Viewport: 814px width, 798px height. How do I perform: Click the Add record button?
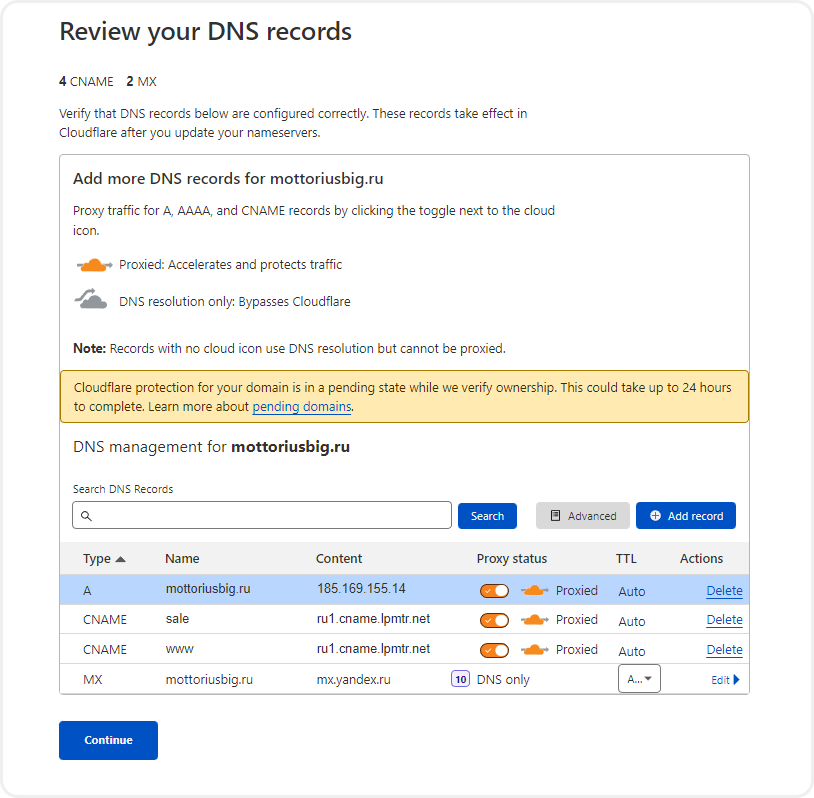click(686, 516)
